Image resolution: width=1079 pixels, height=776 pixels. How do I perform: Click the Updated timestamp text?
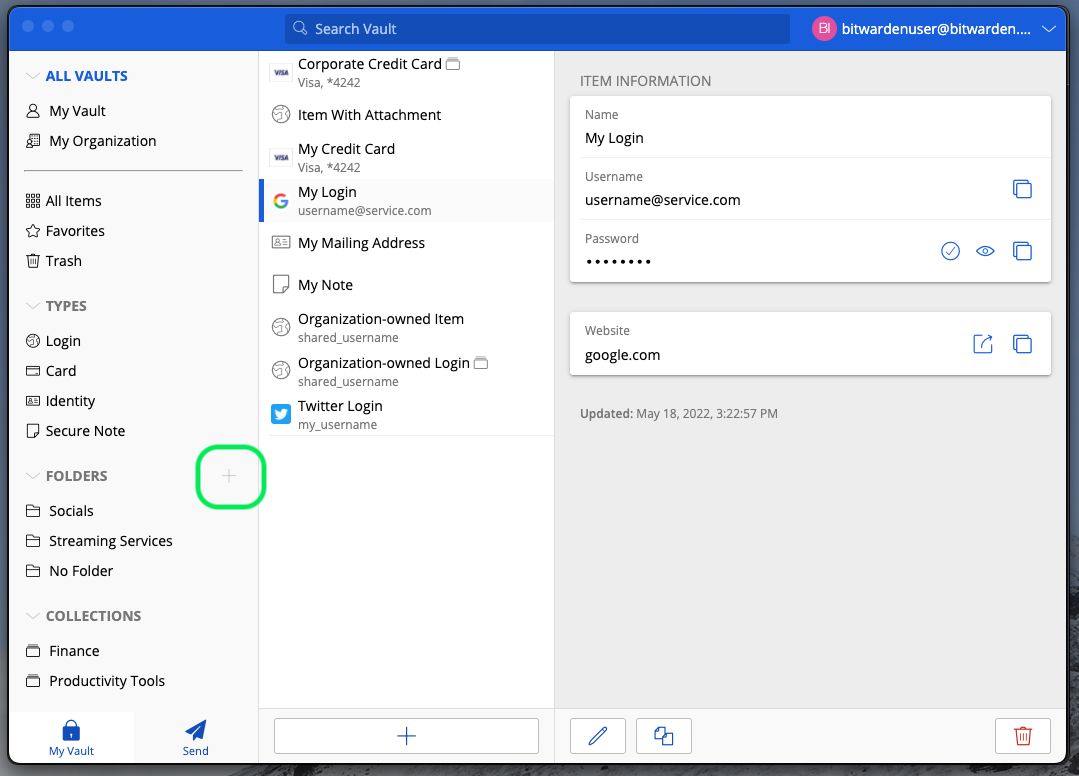(679, 413)
